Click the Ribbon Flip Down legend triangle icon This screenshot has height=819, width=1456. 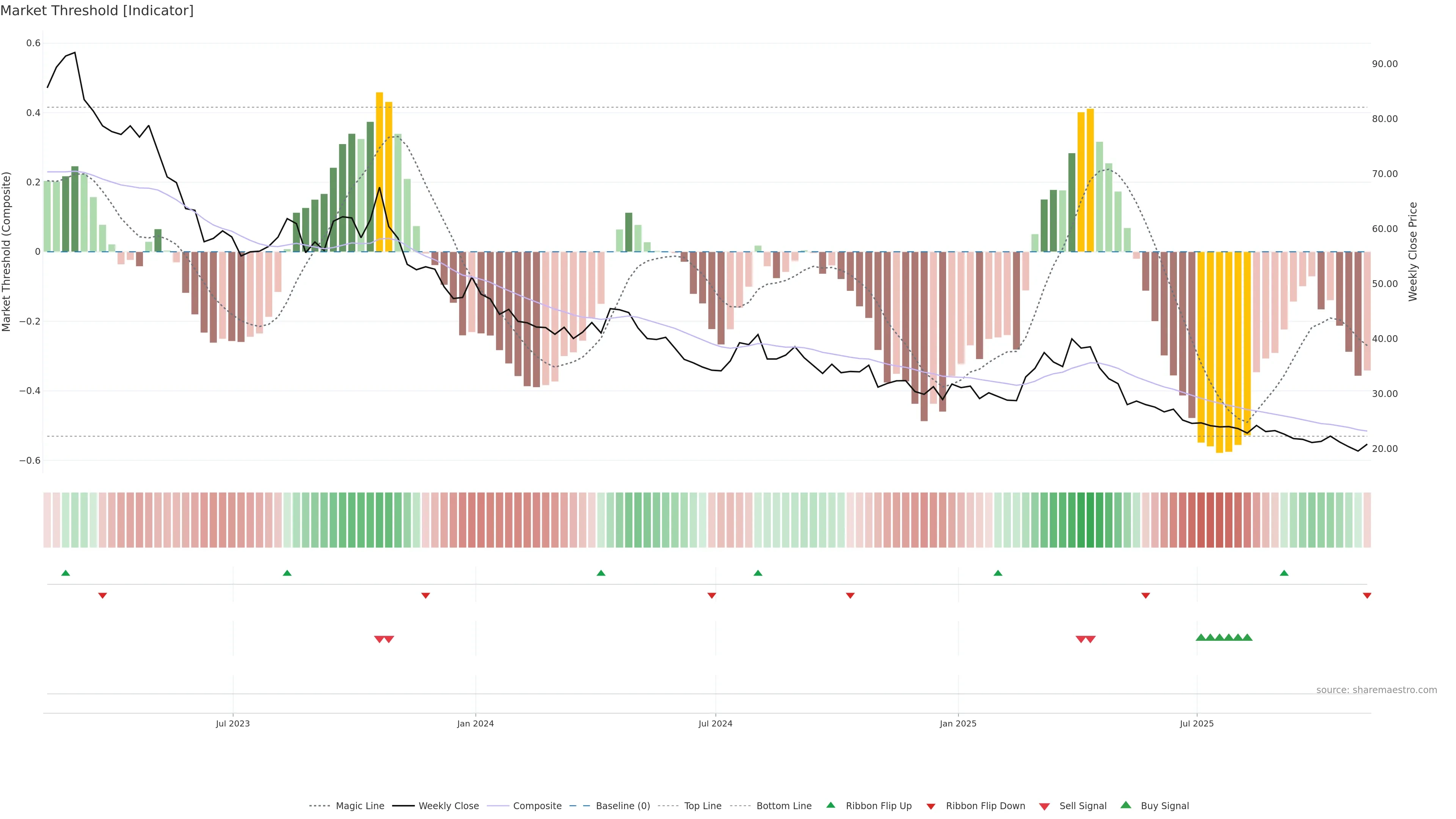(x=930, y=806)
